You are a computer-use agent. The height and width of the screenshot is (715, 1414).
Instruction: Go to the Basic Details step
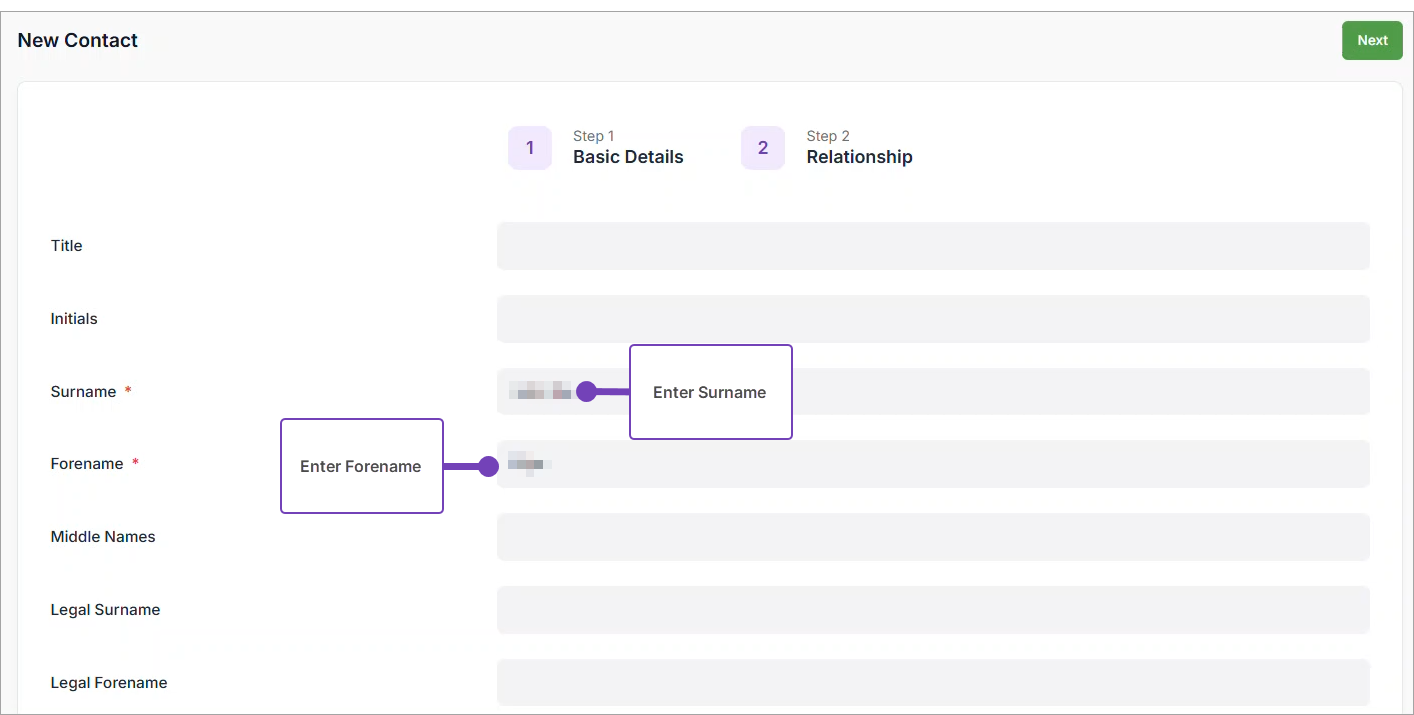pyautogui.click(x=628, y=157)
